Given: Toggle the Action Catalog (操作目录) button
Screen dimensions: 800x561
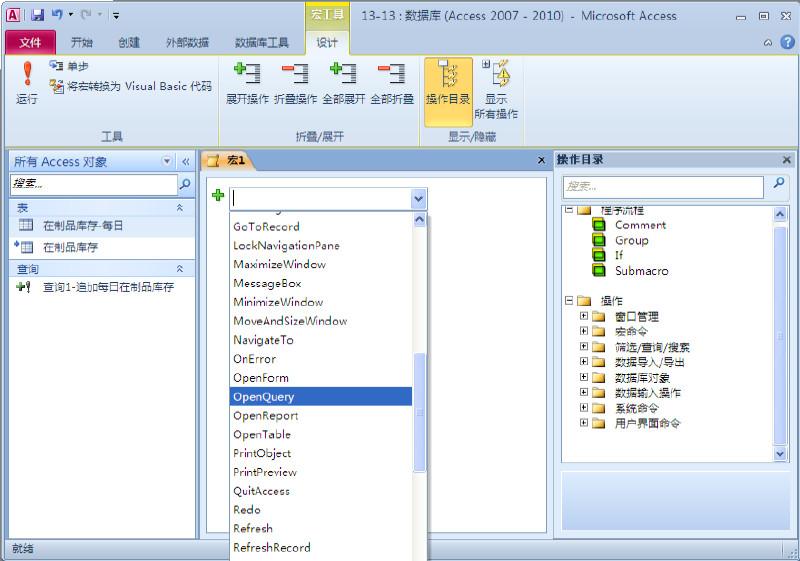Looking at the screenshot, I should pyautogui.click(x=448, y=91).
